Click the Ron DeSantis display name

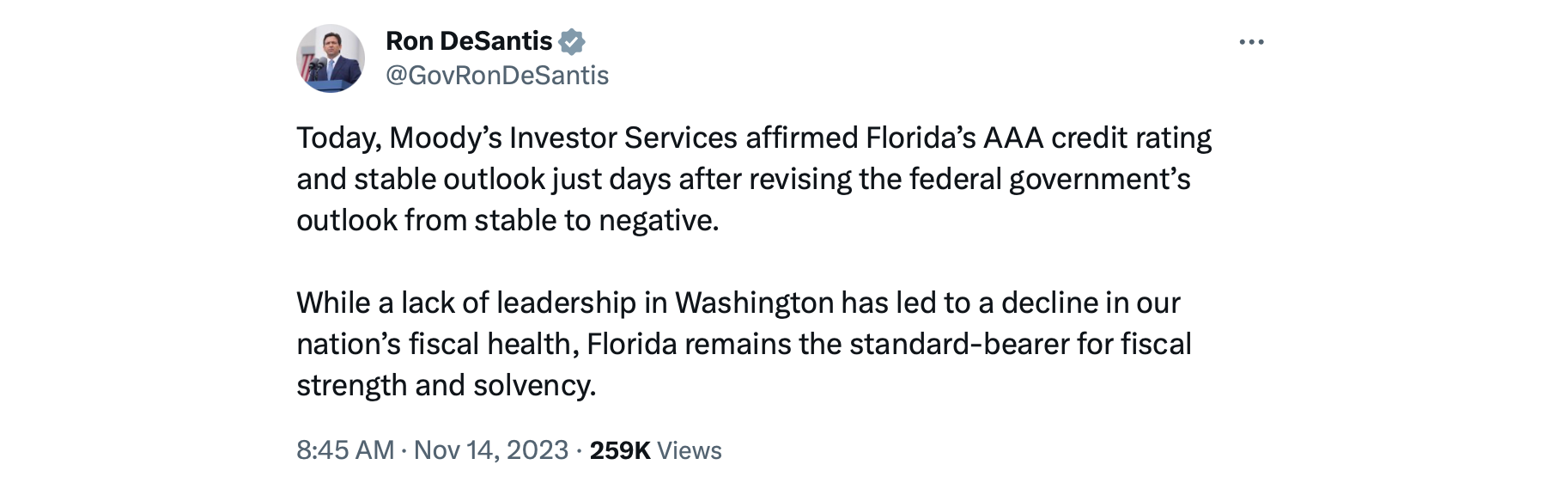click(x=469, y=41)
